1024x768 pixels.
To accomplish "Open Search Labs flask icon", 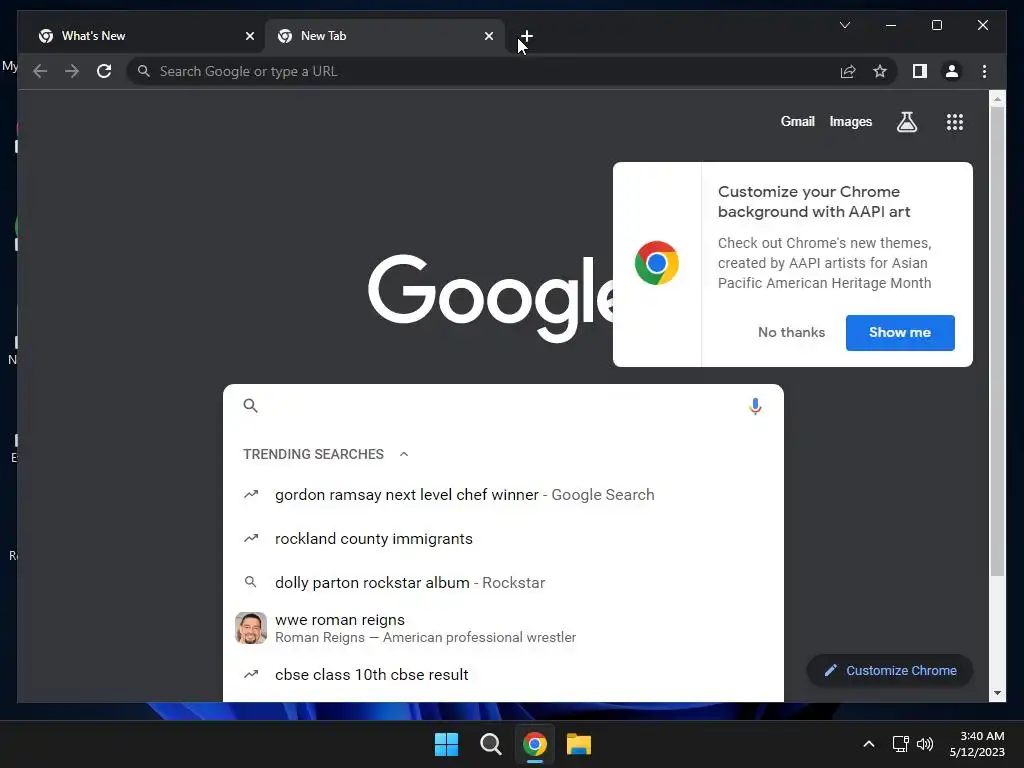I will [906, 121].
